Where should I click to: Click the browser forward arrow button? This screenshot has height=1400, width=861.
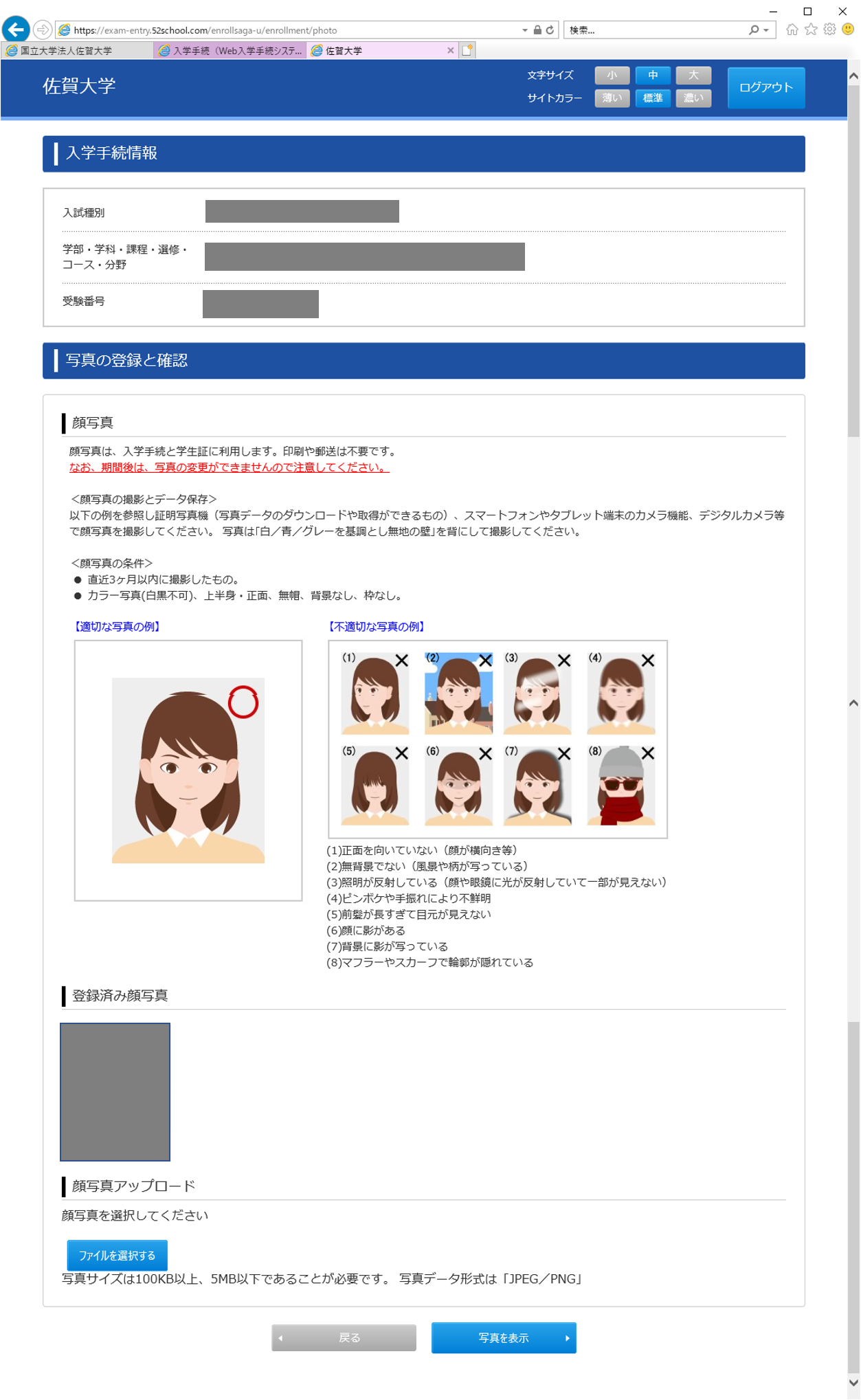[x=43, y=30]
